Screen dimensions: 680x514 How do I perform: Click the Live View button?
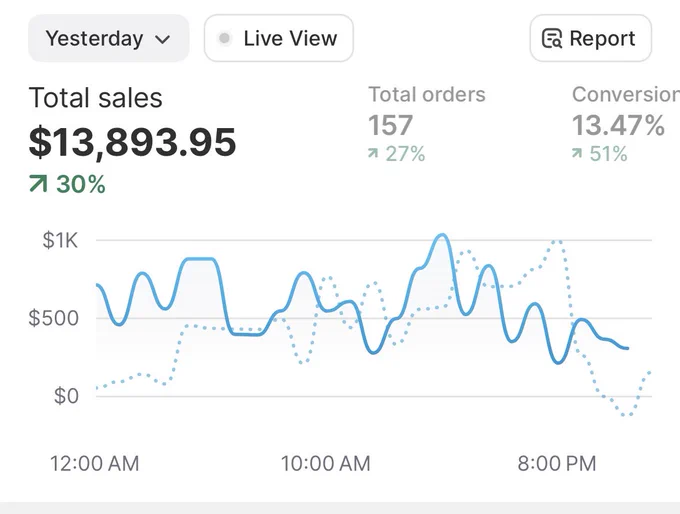[278, 38]
